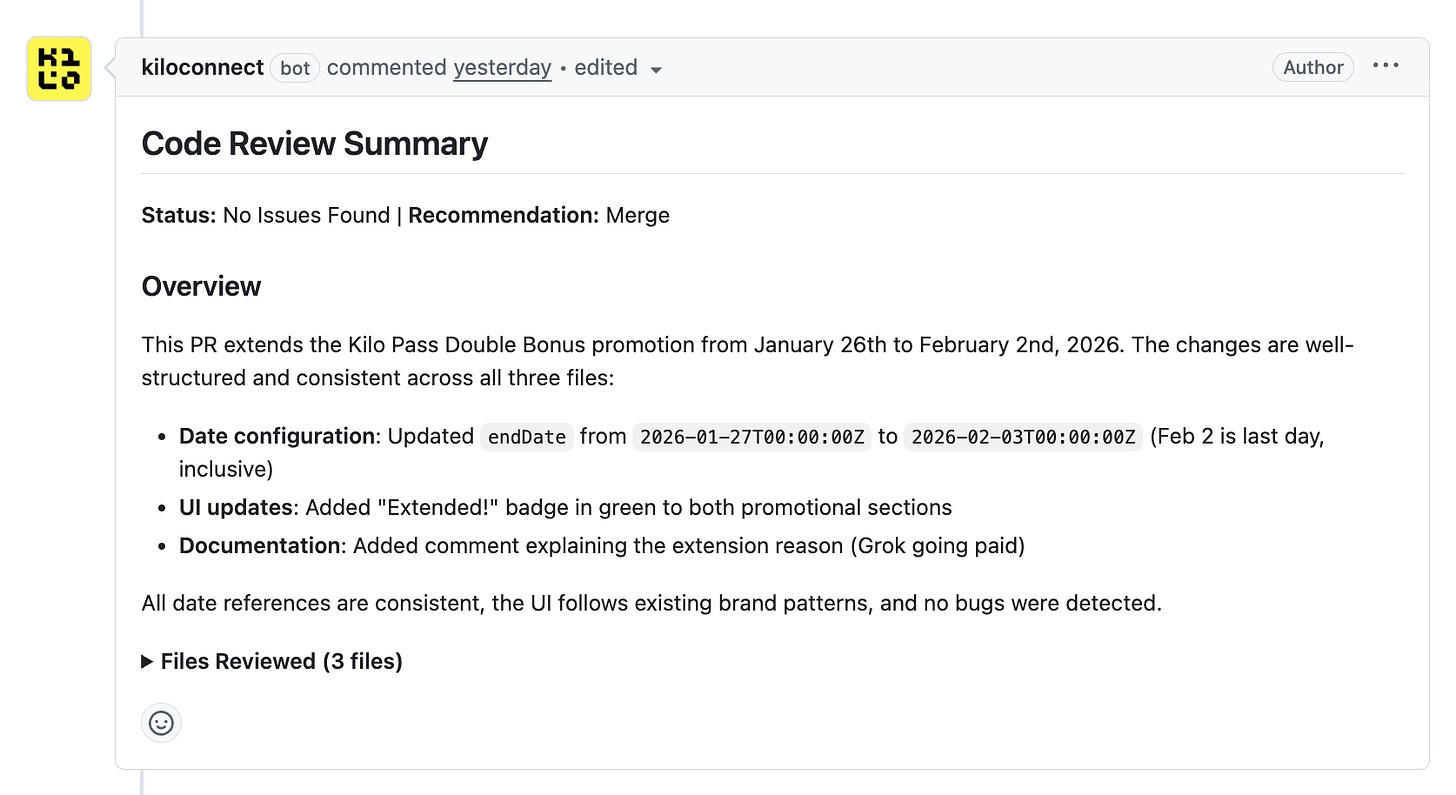Click the endDate inline code snippet
The image size is (1456, 795).
(x=527, y=437)
